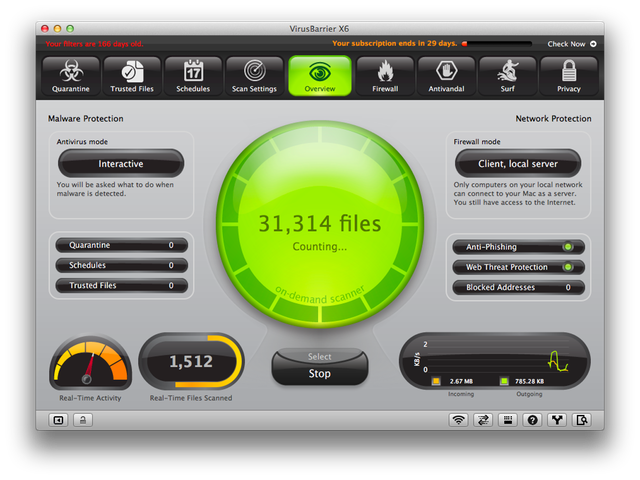640x480 pixels.
Task: Click the 'Counting...' status text
Action: coord(320,247)
